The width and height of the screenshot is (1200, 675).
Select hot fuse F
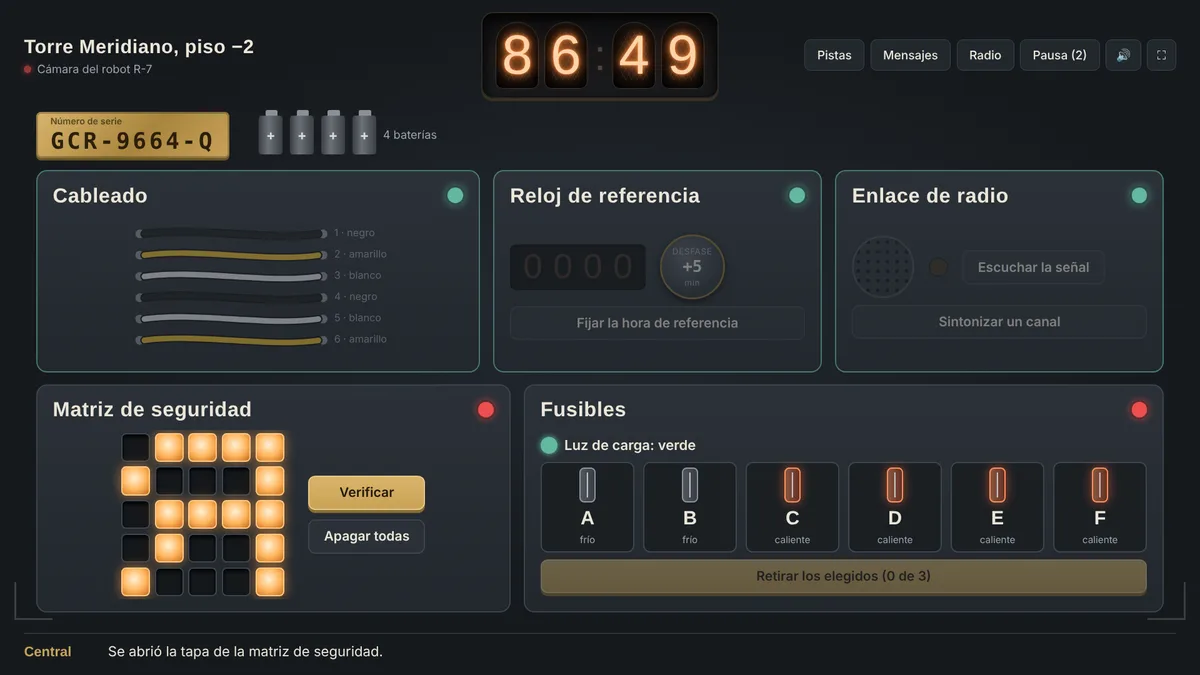(1100, 507)
